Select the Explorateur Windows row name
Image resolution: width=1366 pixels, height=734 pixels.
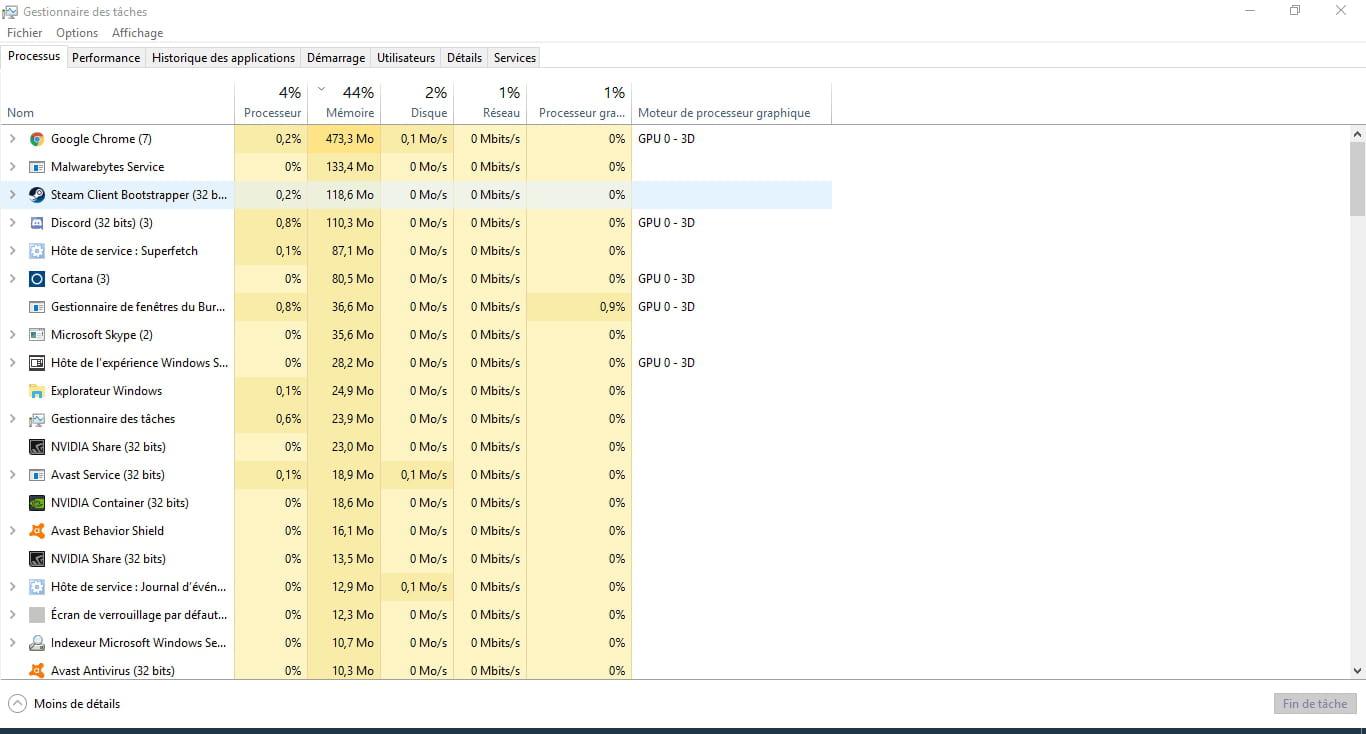[106, 391]
